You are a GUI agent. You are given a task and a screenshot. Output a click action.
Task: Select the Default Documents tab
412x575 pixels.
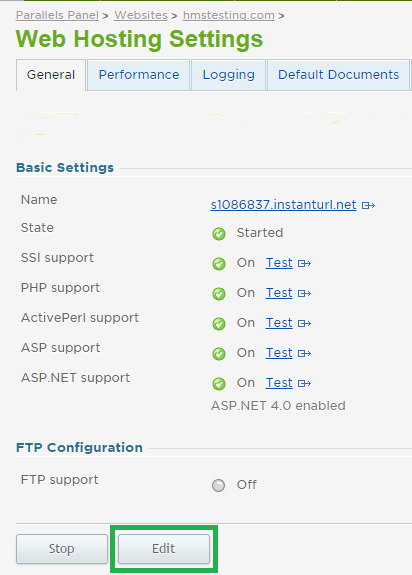click(x=338, y=75)
